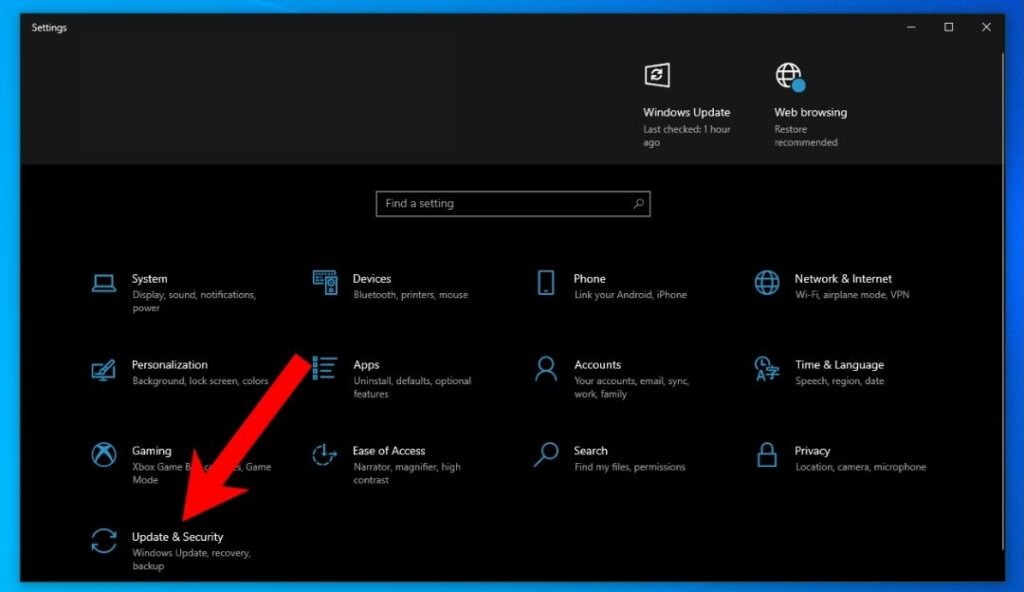Click 'Find my files, permissions' description
Viewport: 1024px width, 592px height.
[630, 467]
